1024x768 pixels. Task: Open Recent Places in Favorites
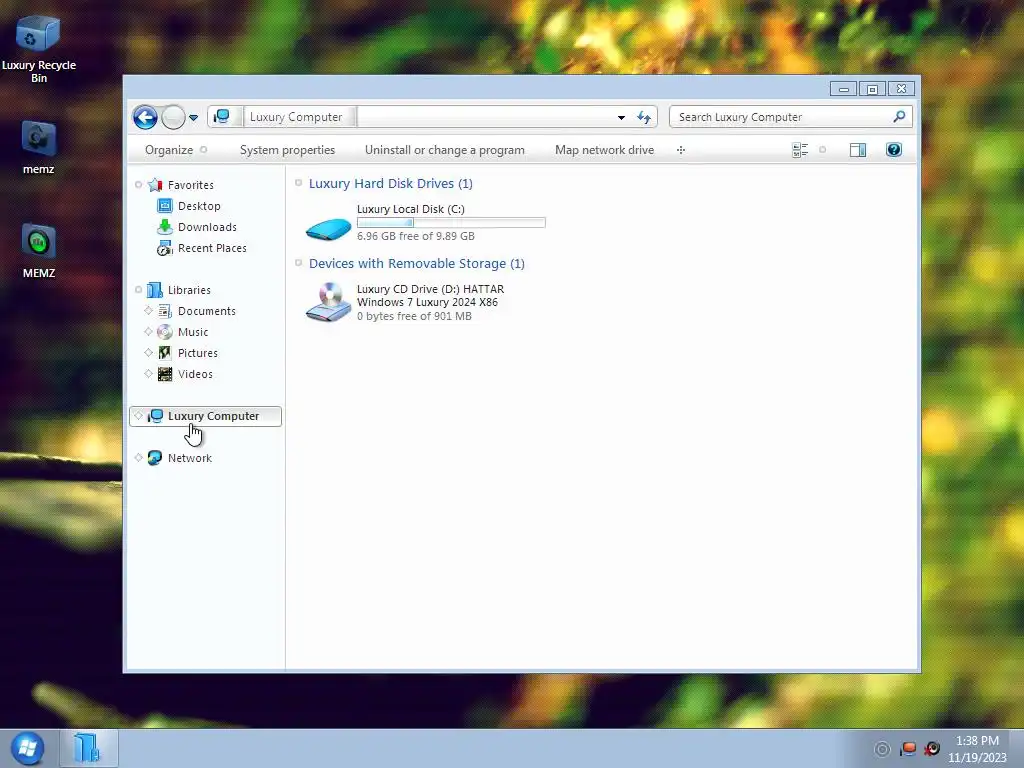tap(212, 248)
